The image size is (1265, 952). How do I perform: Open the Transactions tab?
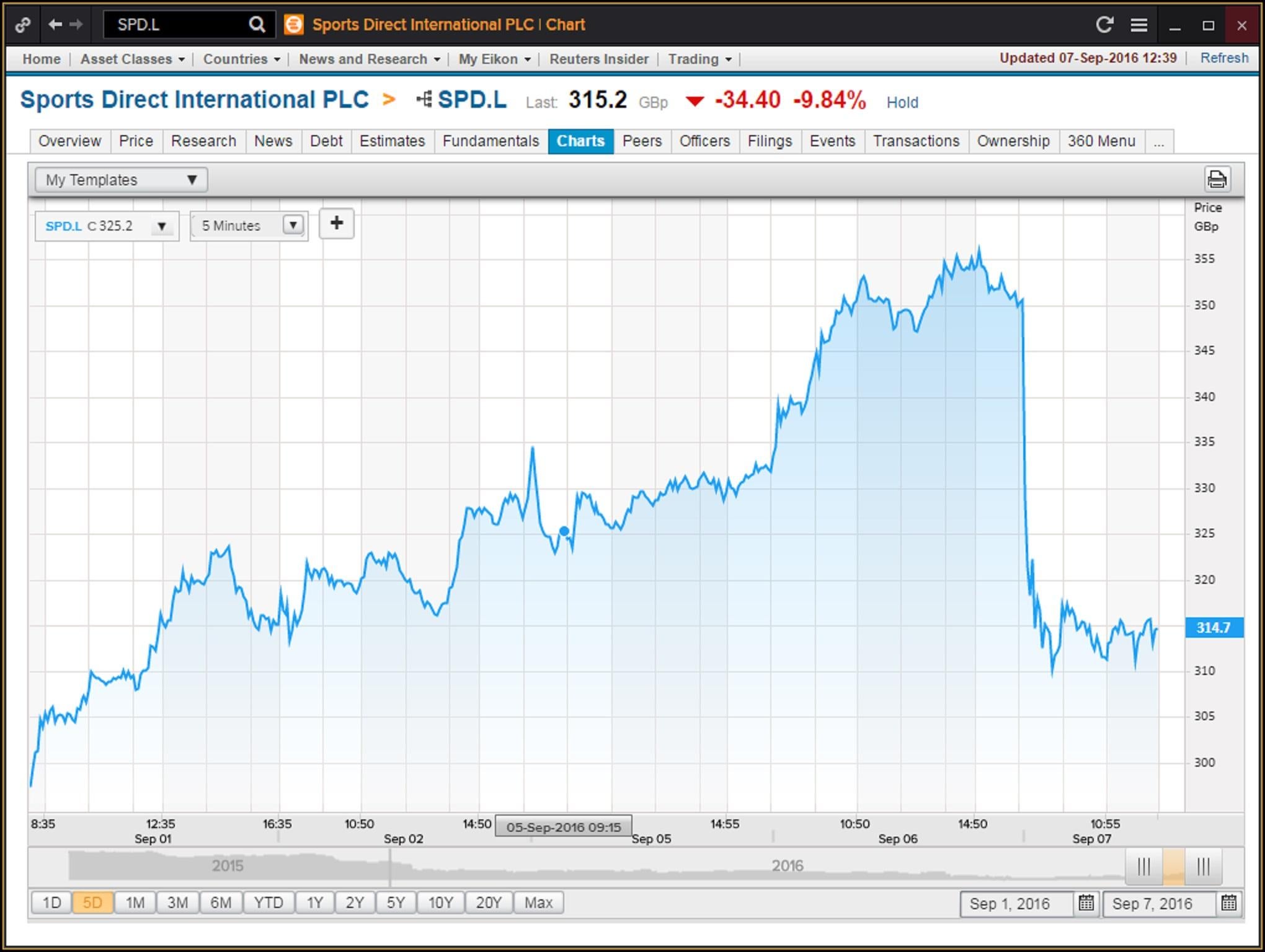click(916, 141)
